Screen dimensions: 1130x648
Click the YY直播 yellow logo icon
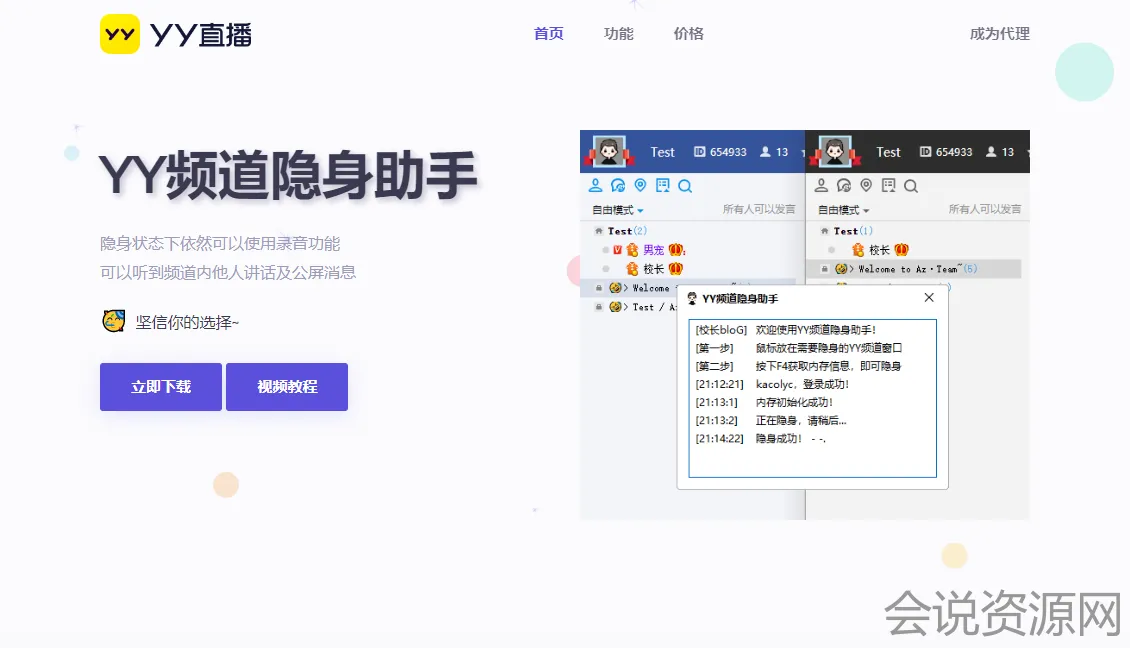pyautogui.click(x=120, y=34)
